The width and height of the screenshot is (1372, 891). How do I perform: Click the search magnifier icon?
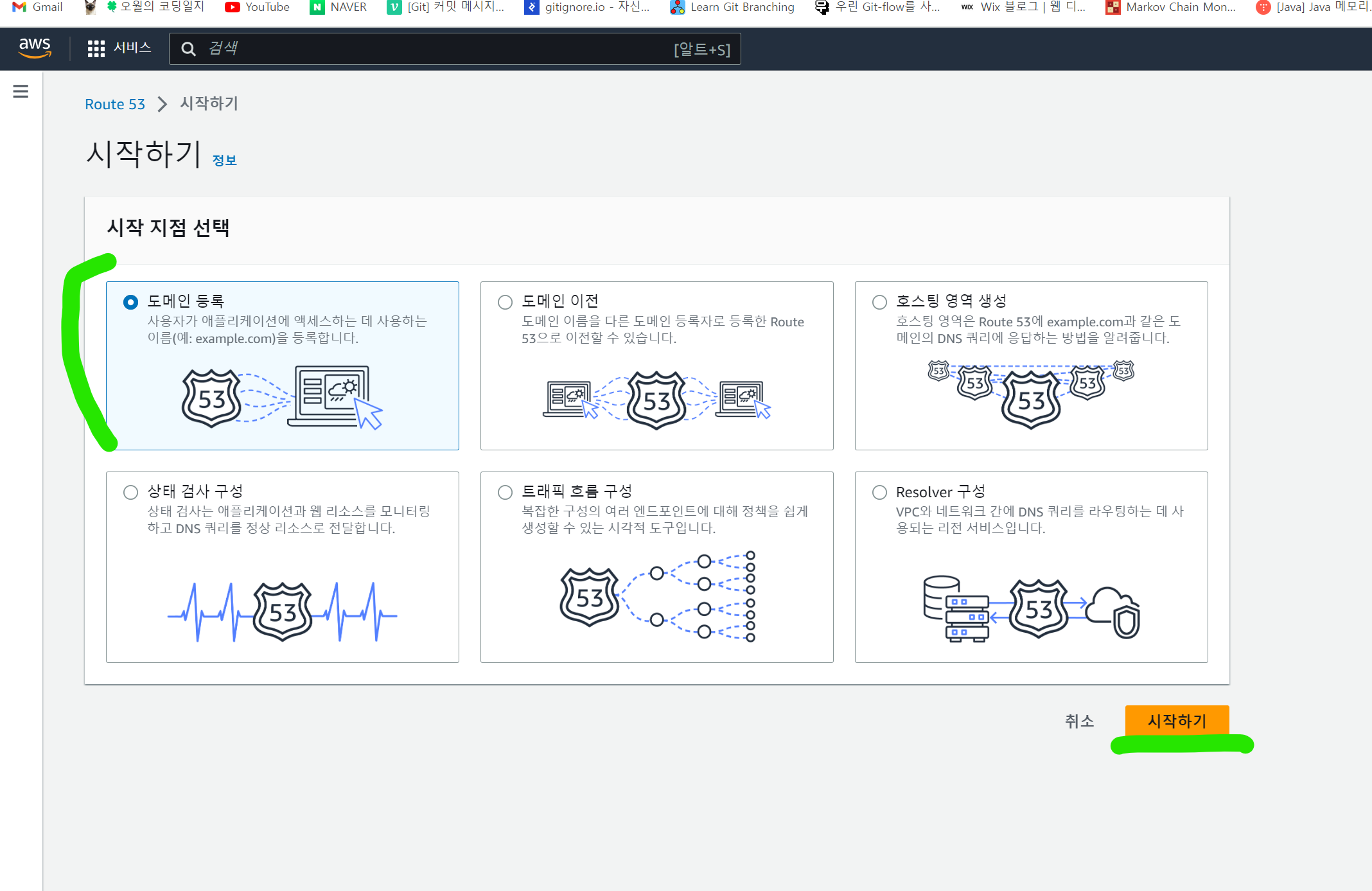coord(188,49)
